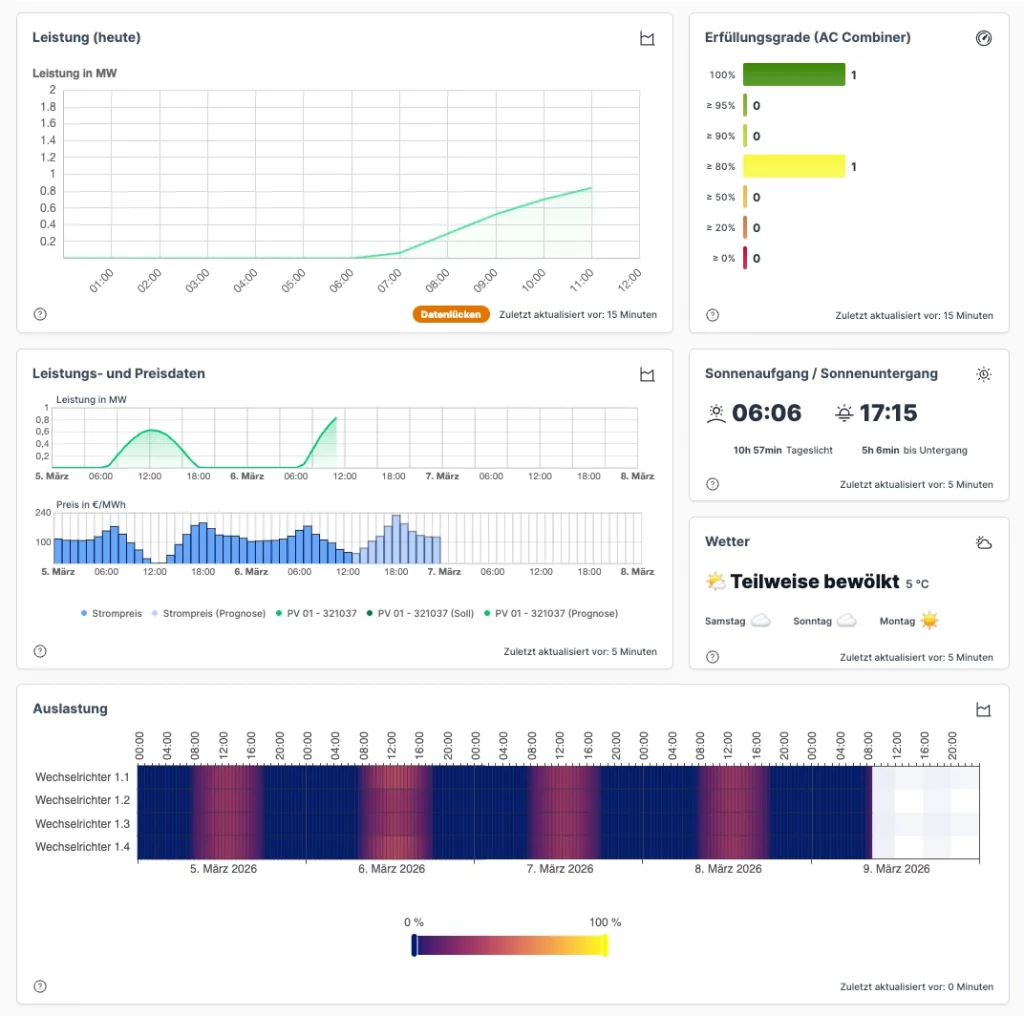
Task: Click the yellow ≥ 80% fulfillment bar
Action: click(x=794, y=167)
